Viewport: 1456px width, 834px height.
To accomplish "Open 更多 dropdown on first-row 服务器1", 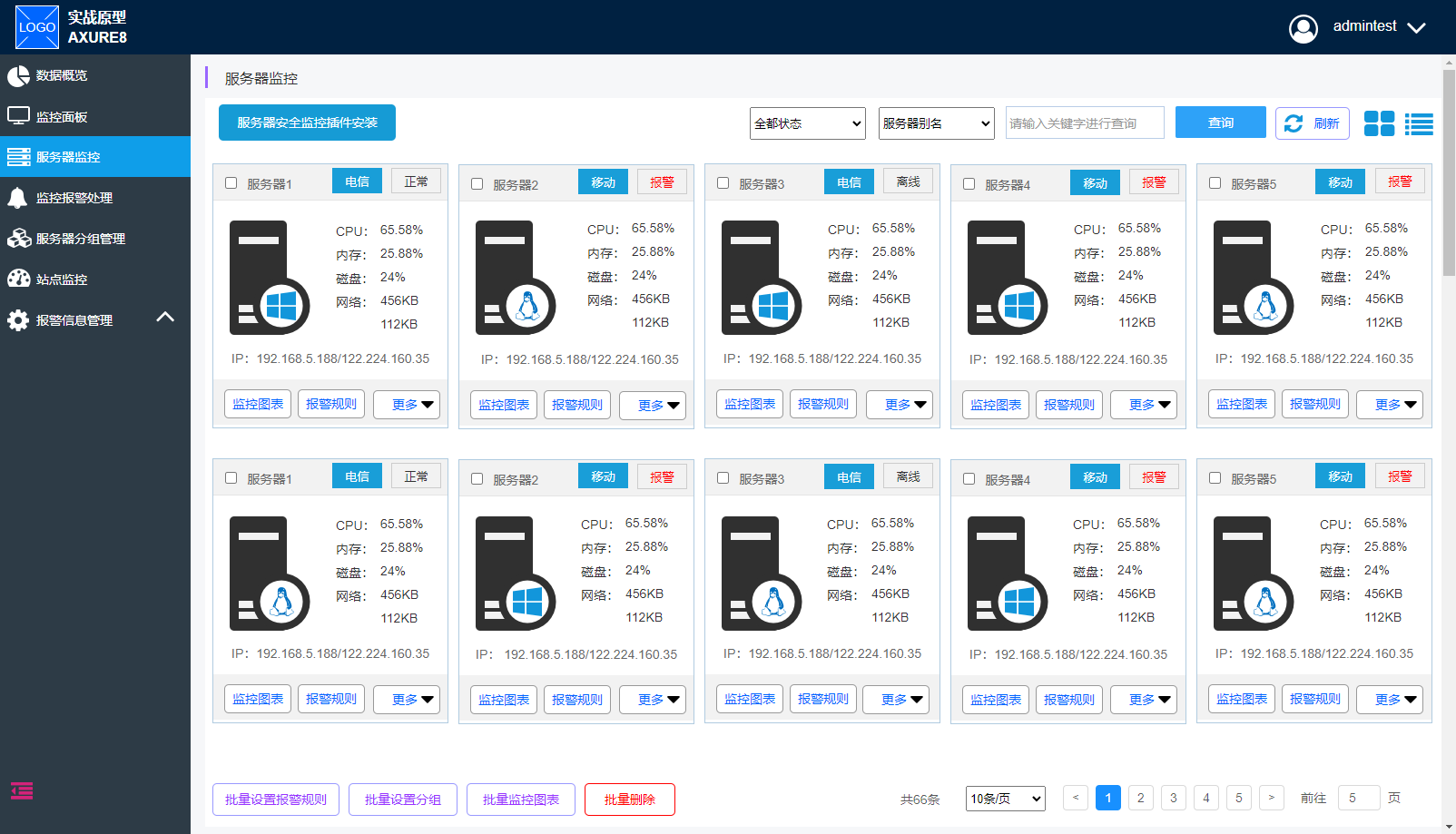I will coord(407,405).
